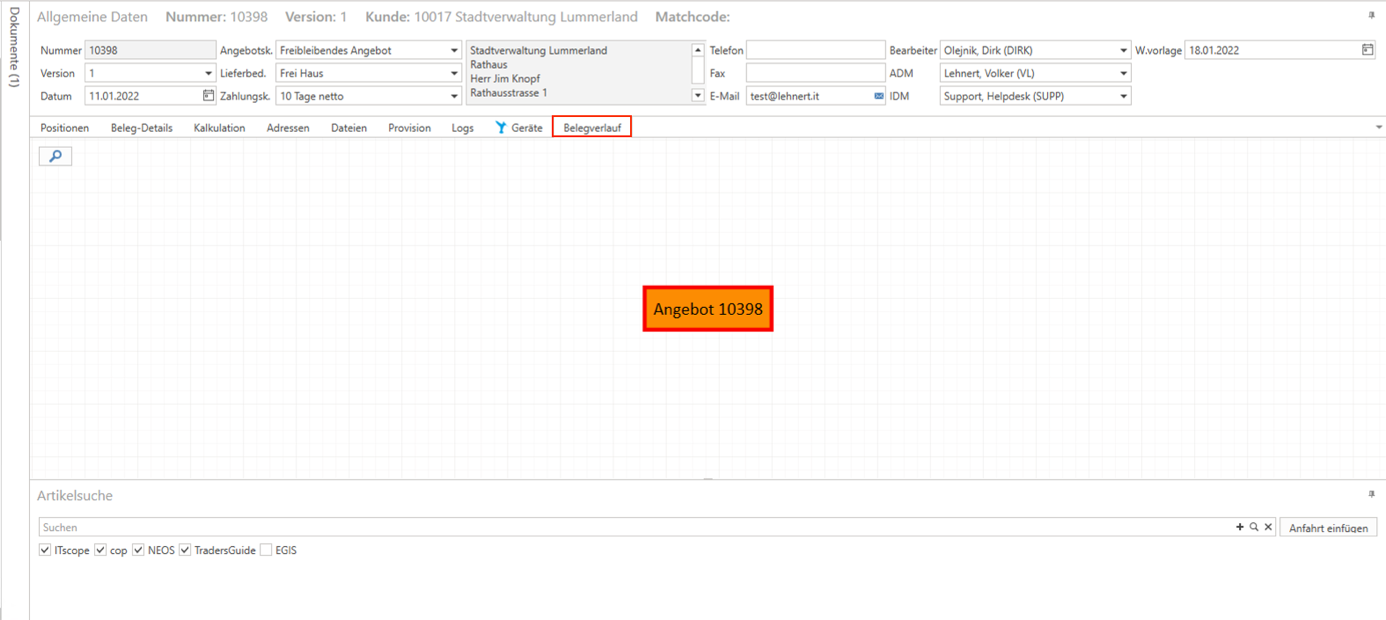This screenshot has width=1386, height=620.
Task: Click the search magnifier in Suchen field
Action: pyautogui.click(x=1254, y=527)
